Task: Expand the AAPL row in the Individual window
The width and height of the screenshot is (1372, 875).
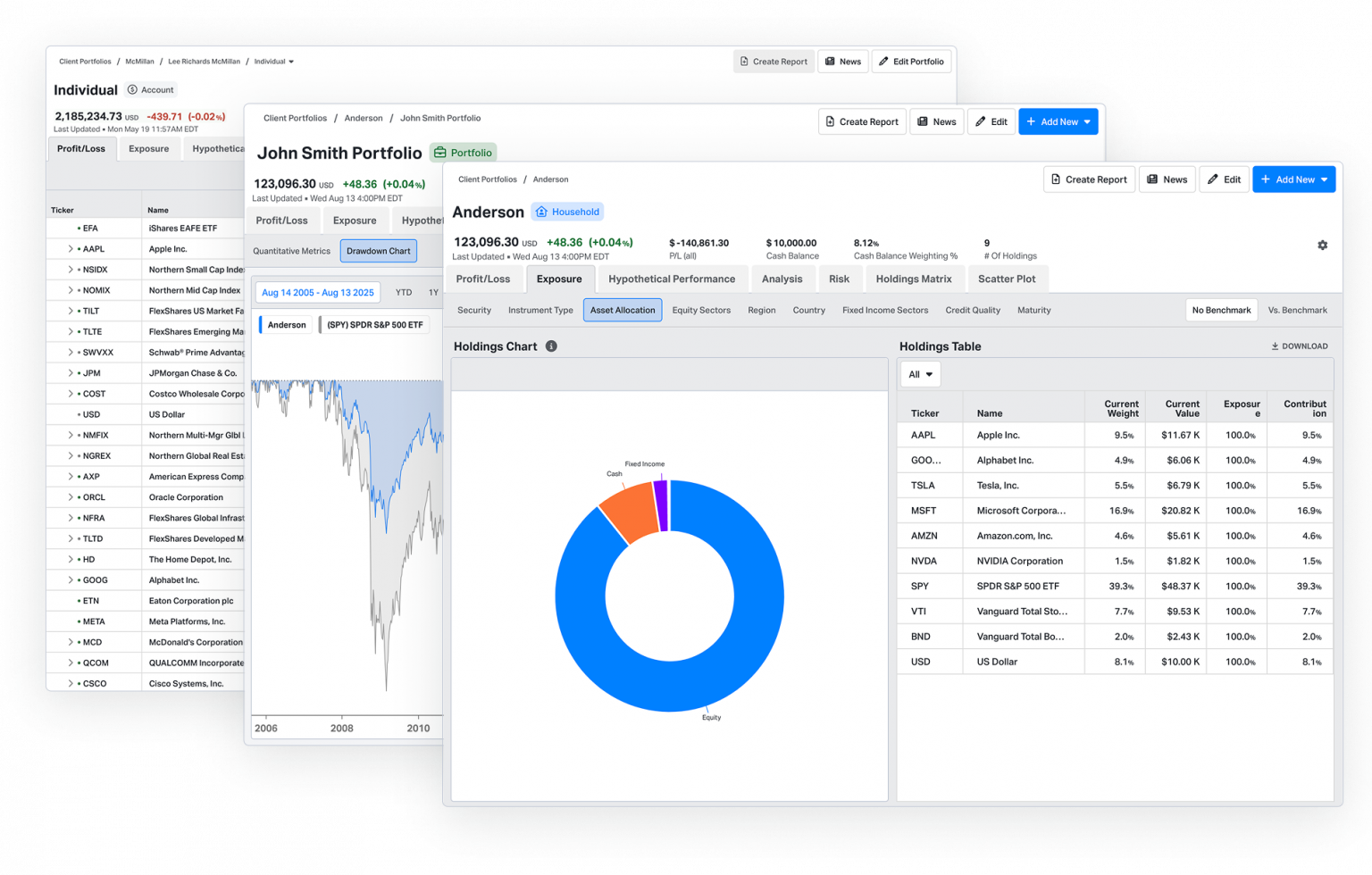Action: pyautogui.click(x=71, y=249)
